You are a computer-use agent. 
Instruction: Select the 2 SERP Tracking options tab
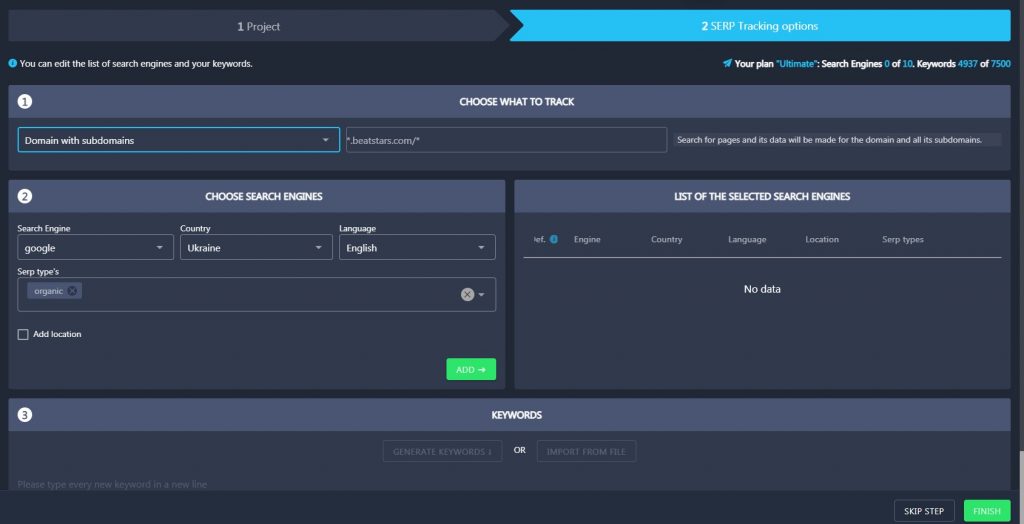tap(760, 26)
